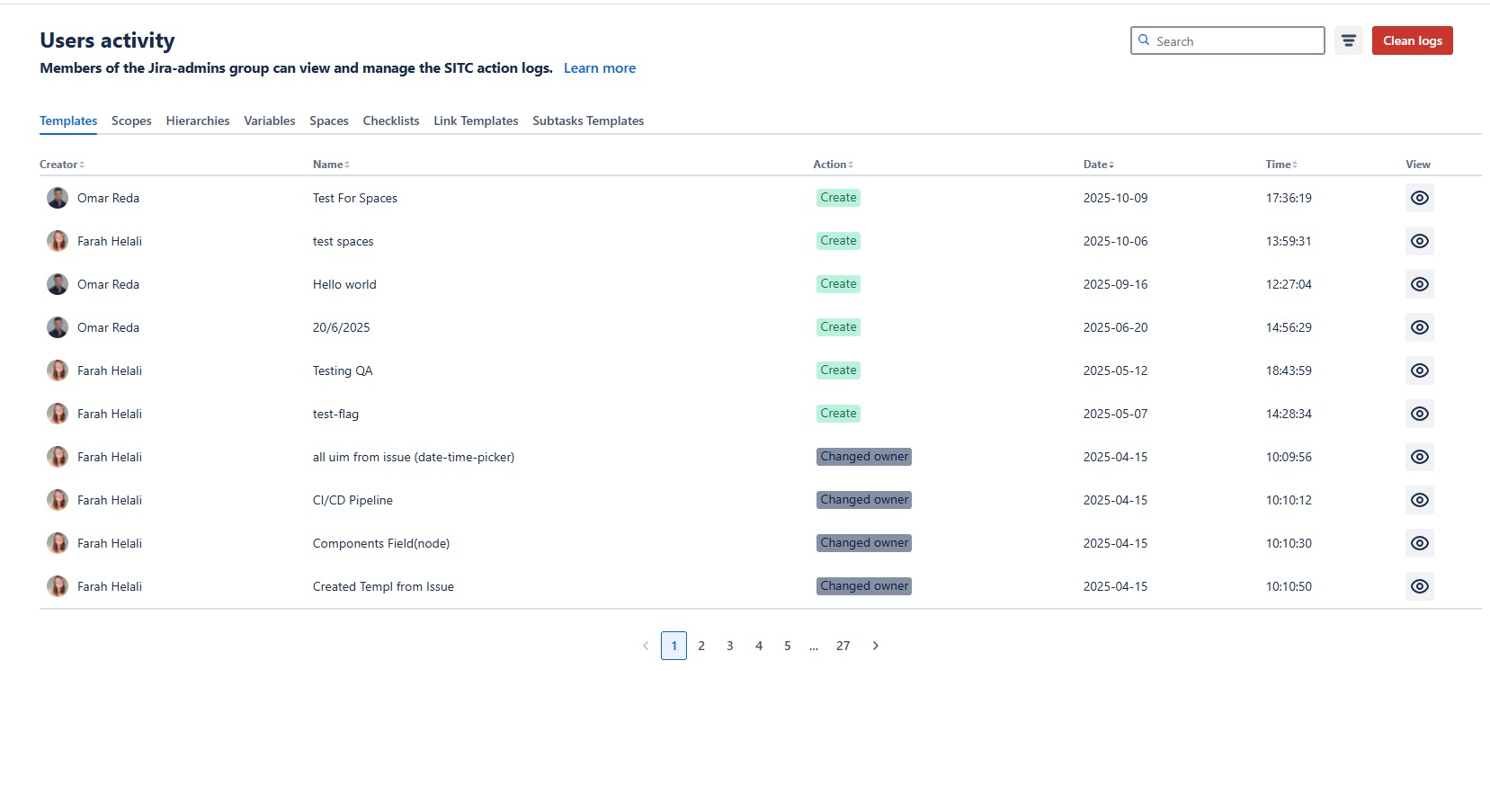Sort table by Time column
This screenshot has width=1490, height=812.
coord(1280,165)
